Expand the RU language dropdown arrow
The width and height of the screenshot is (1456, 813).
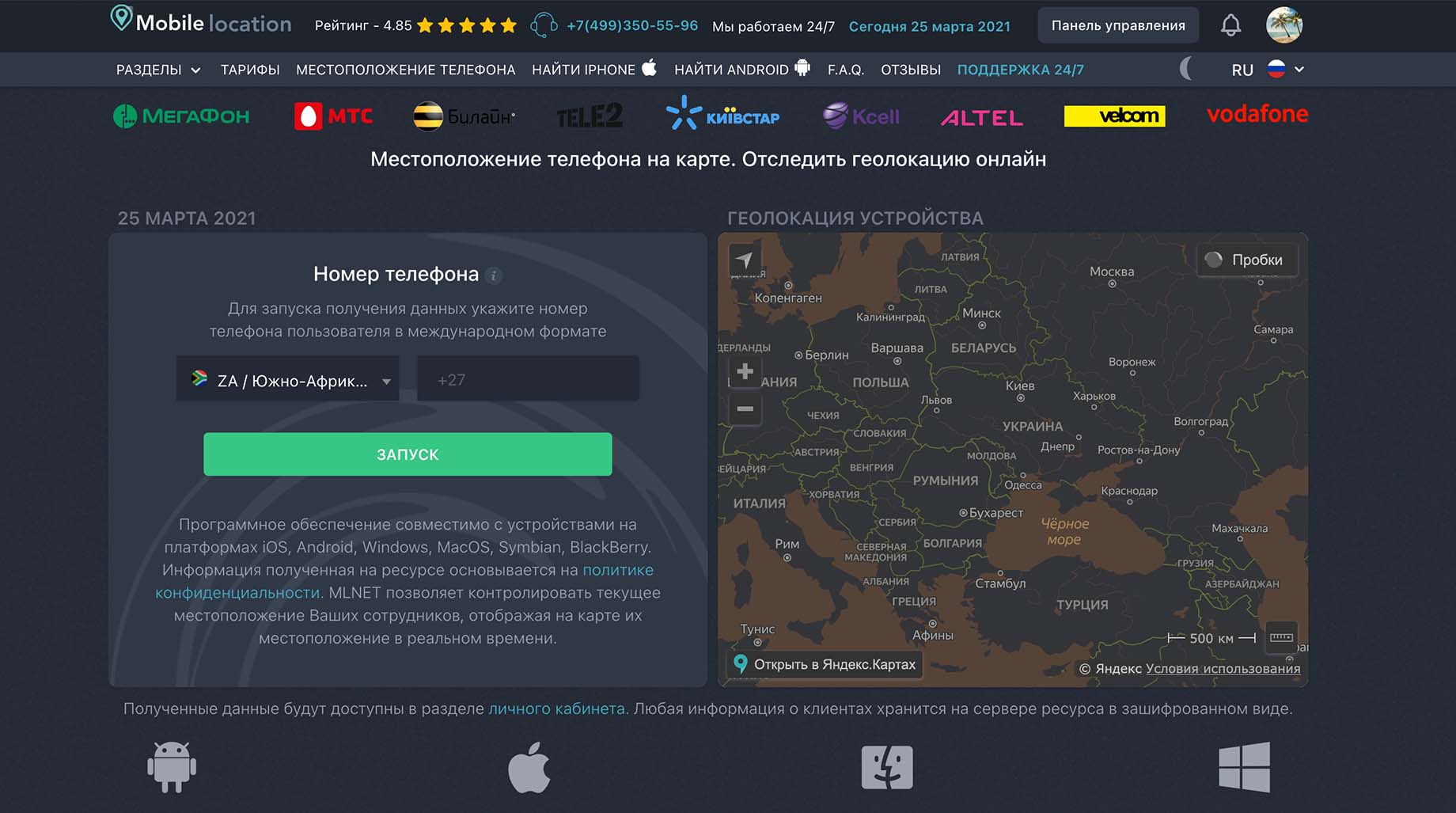click(1299, 70)
